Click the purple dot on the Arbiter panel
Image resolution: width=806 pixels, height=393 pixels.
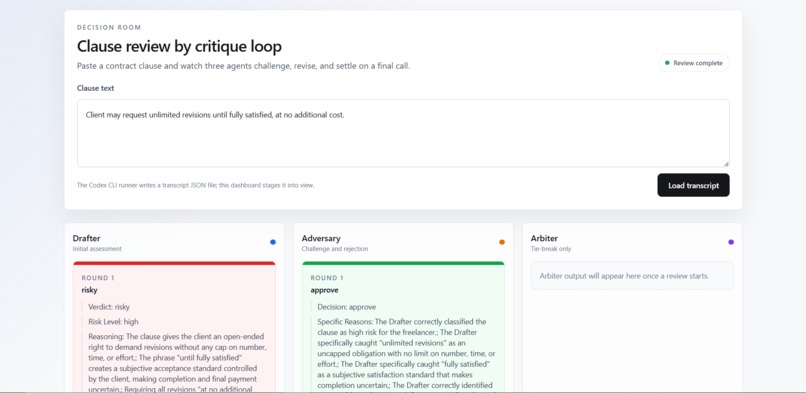pyautogui.click(x=731, y=242)
